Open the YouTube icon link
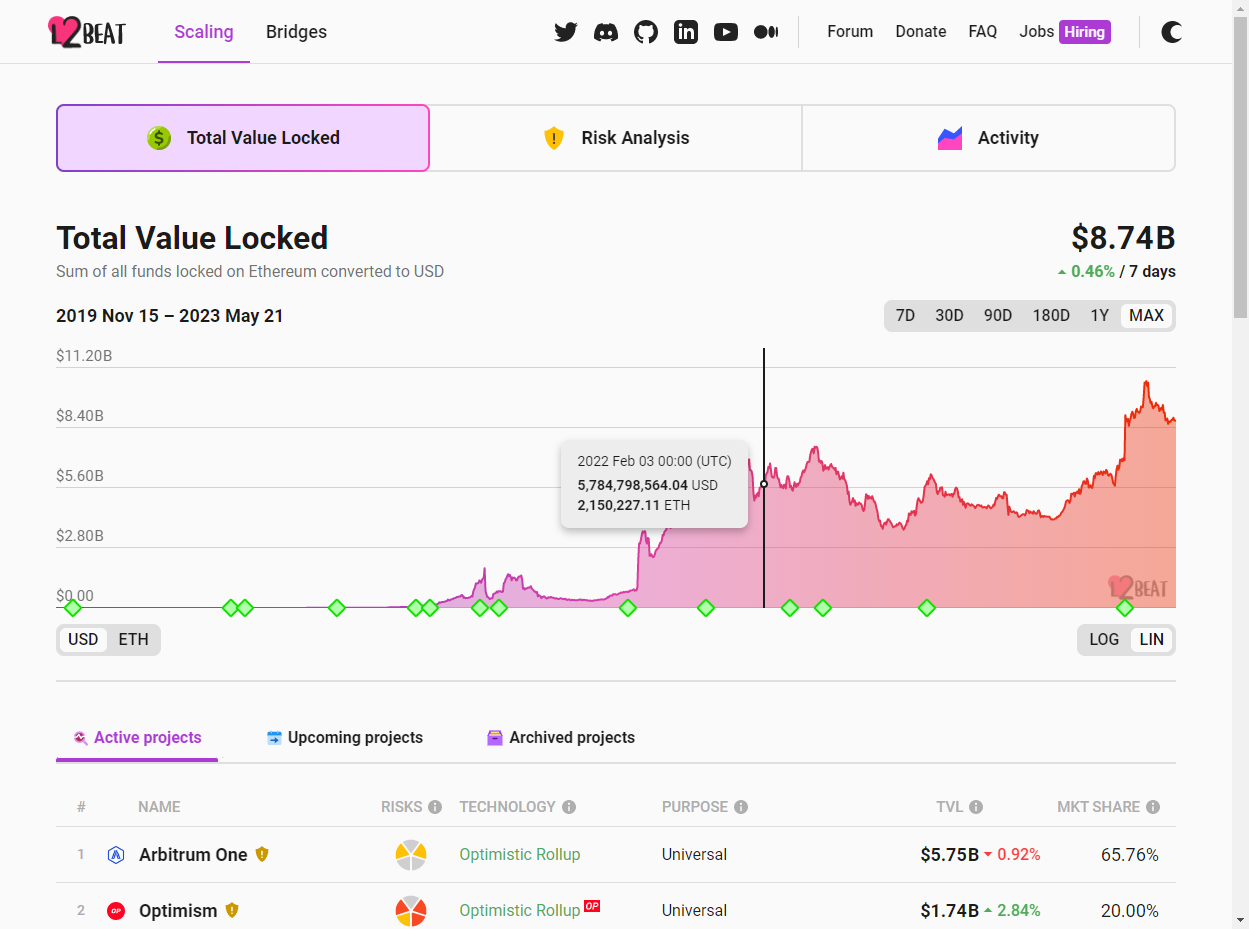The height and width of the screenshot is (929, 1249). point(726,32)
